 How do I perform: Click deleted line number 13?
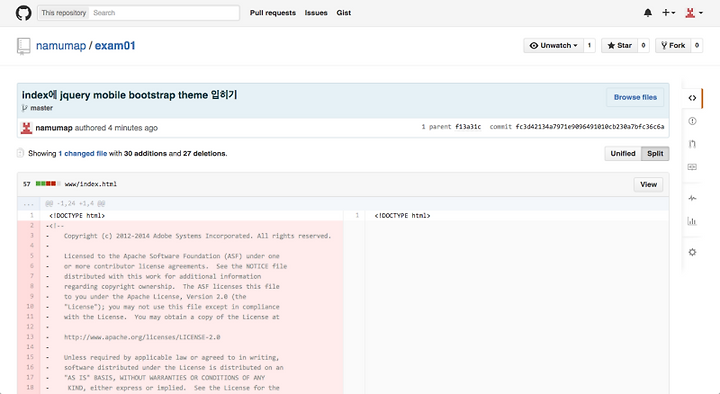[x=30, y=337]
